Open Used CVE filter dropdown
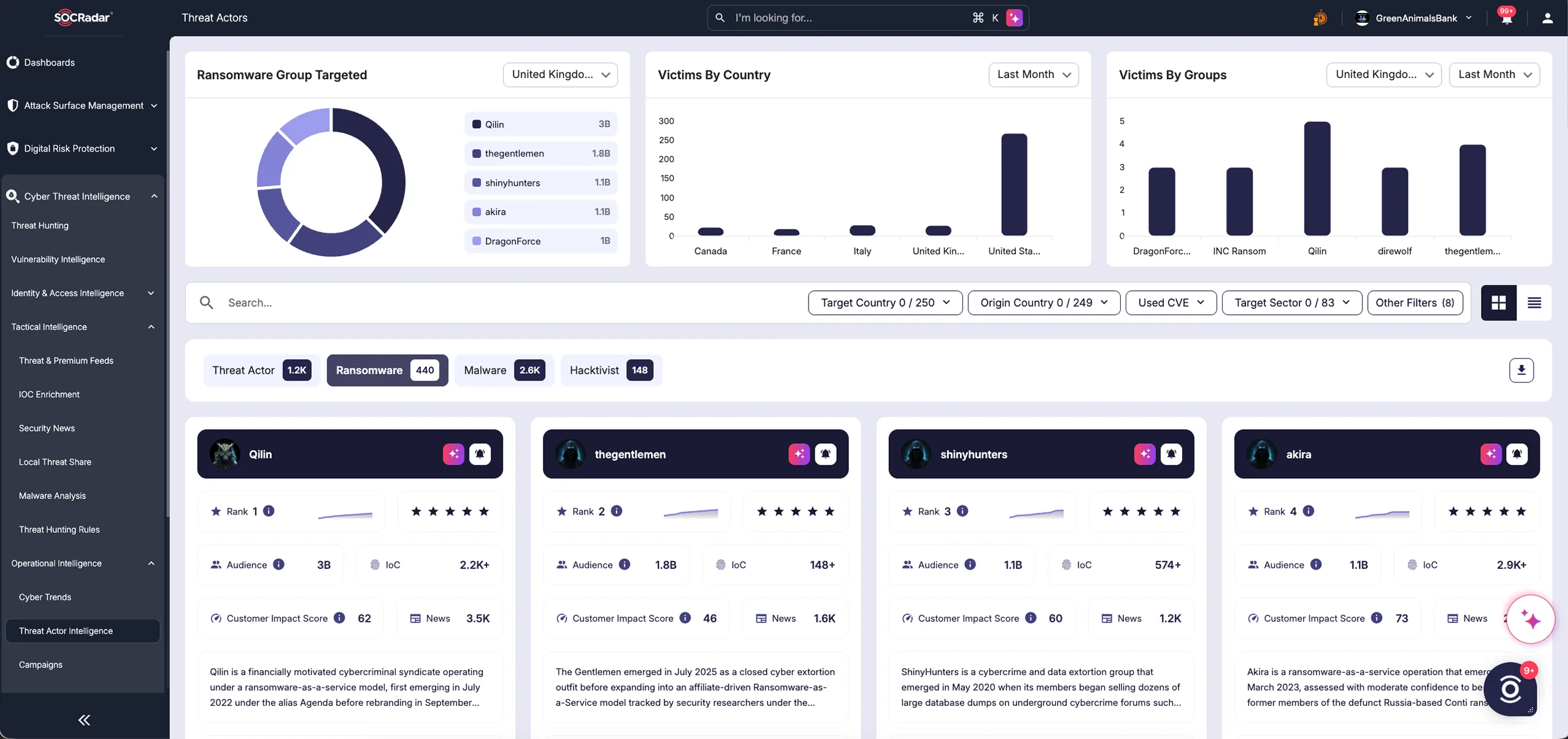1568x739 pixels. [x=1171, y=303]
